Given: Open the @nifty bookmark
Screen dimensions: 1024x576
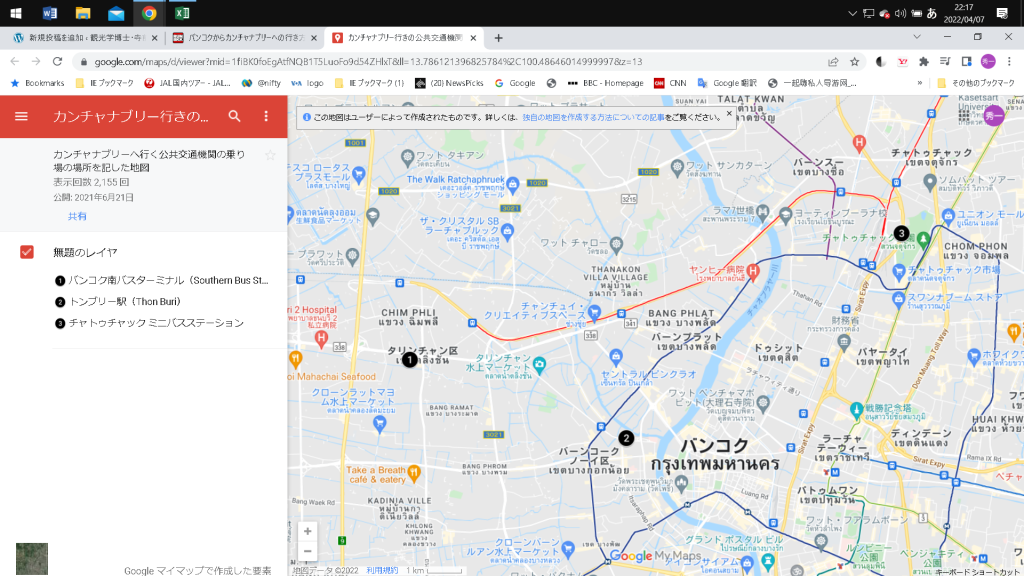Looking at the screenshot, I should click(261, 83).
